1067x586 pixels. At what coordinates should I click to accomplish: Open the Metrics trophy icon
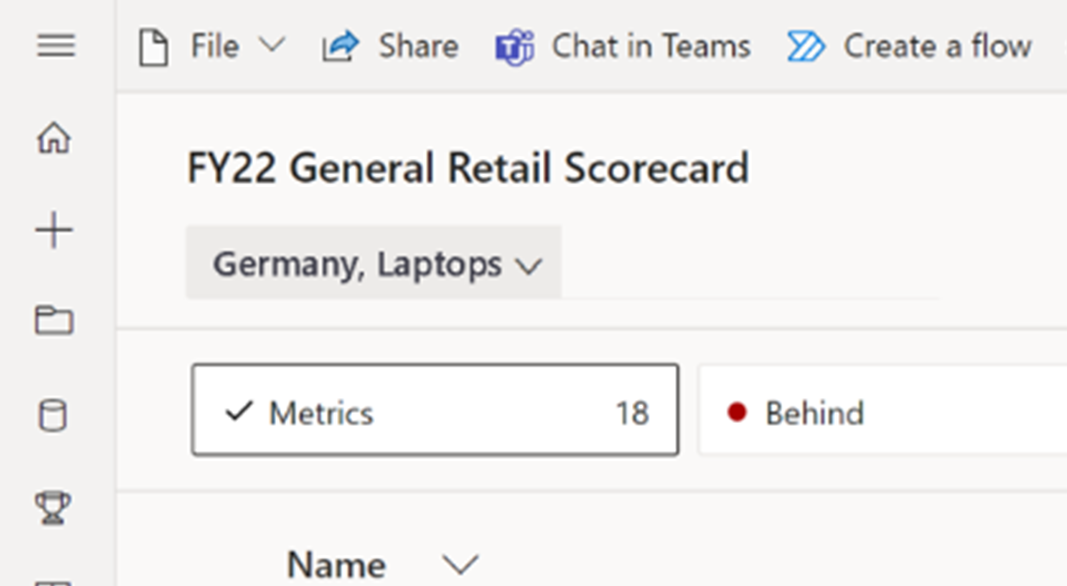(x=53, y=507)
